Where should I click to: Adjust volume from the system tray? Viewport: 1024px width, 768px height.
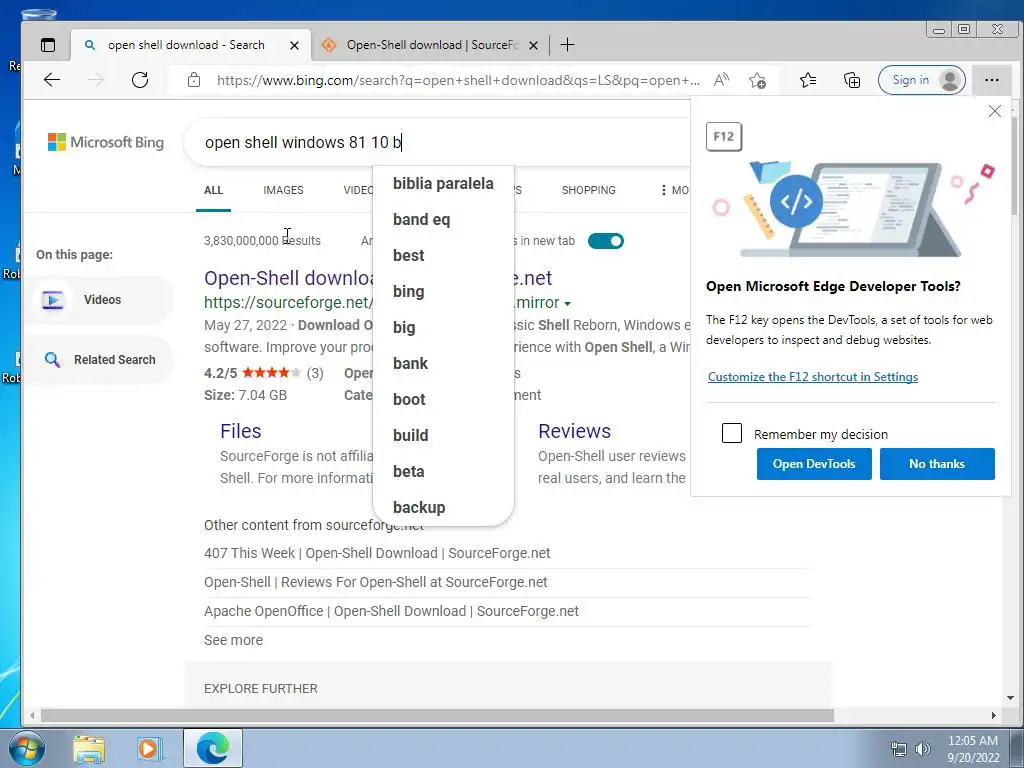(x=922, y=749)
